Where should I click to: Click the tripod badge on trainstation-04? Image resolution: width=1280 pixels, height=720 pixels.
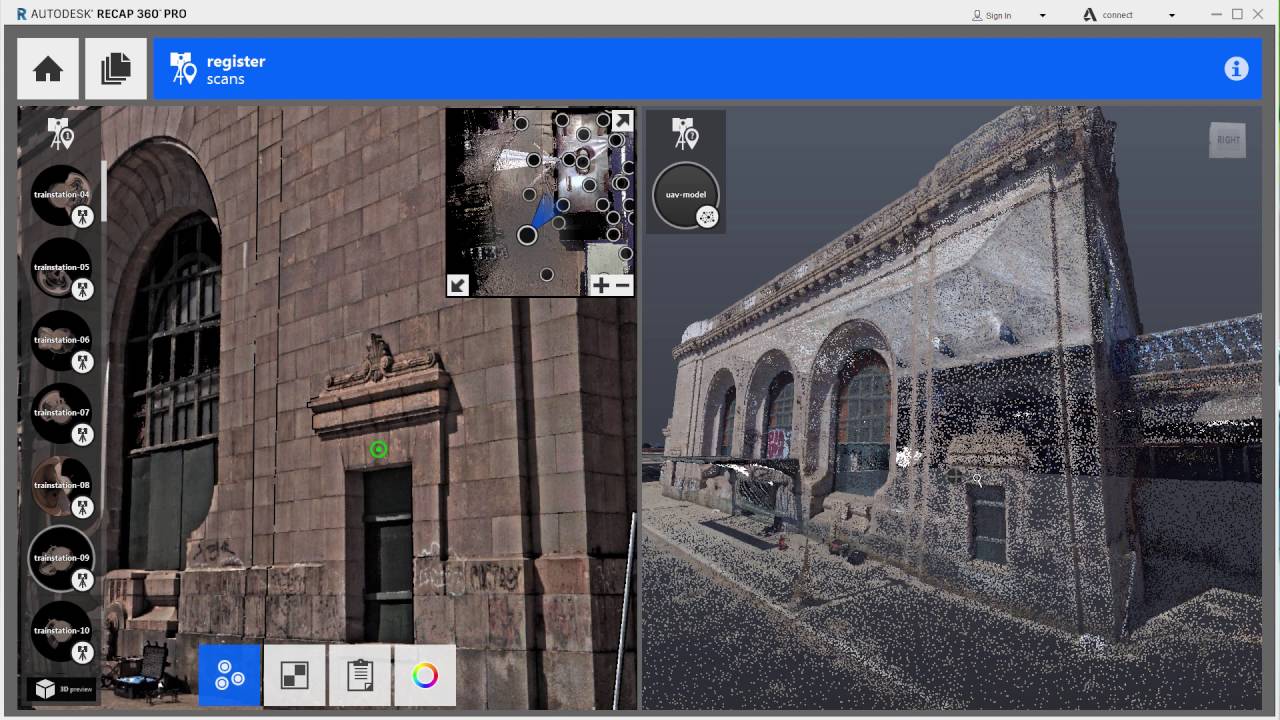(x=83, y=216)
